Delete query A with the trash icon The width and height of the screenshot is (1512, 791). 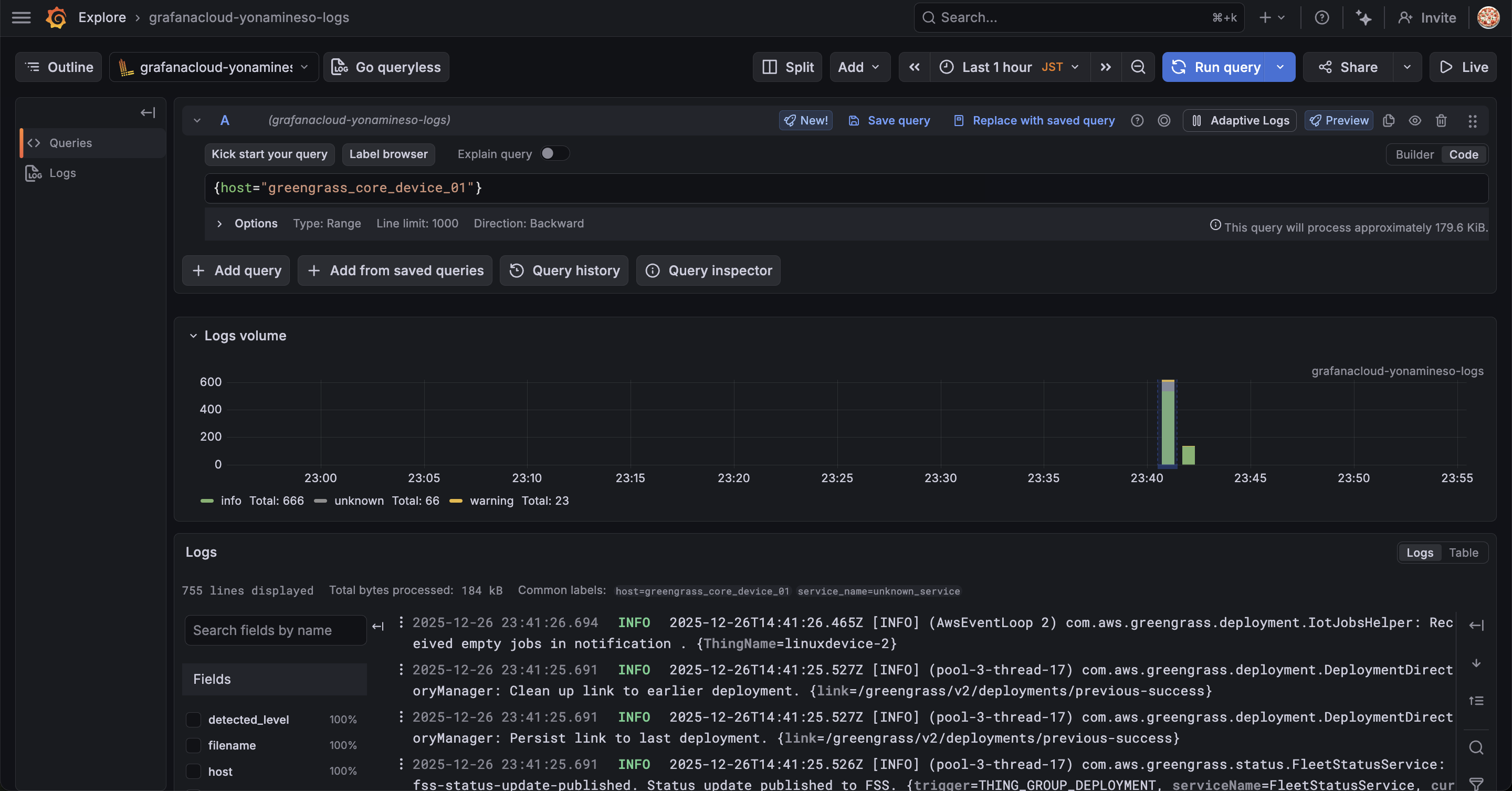point(1441,120)
